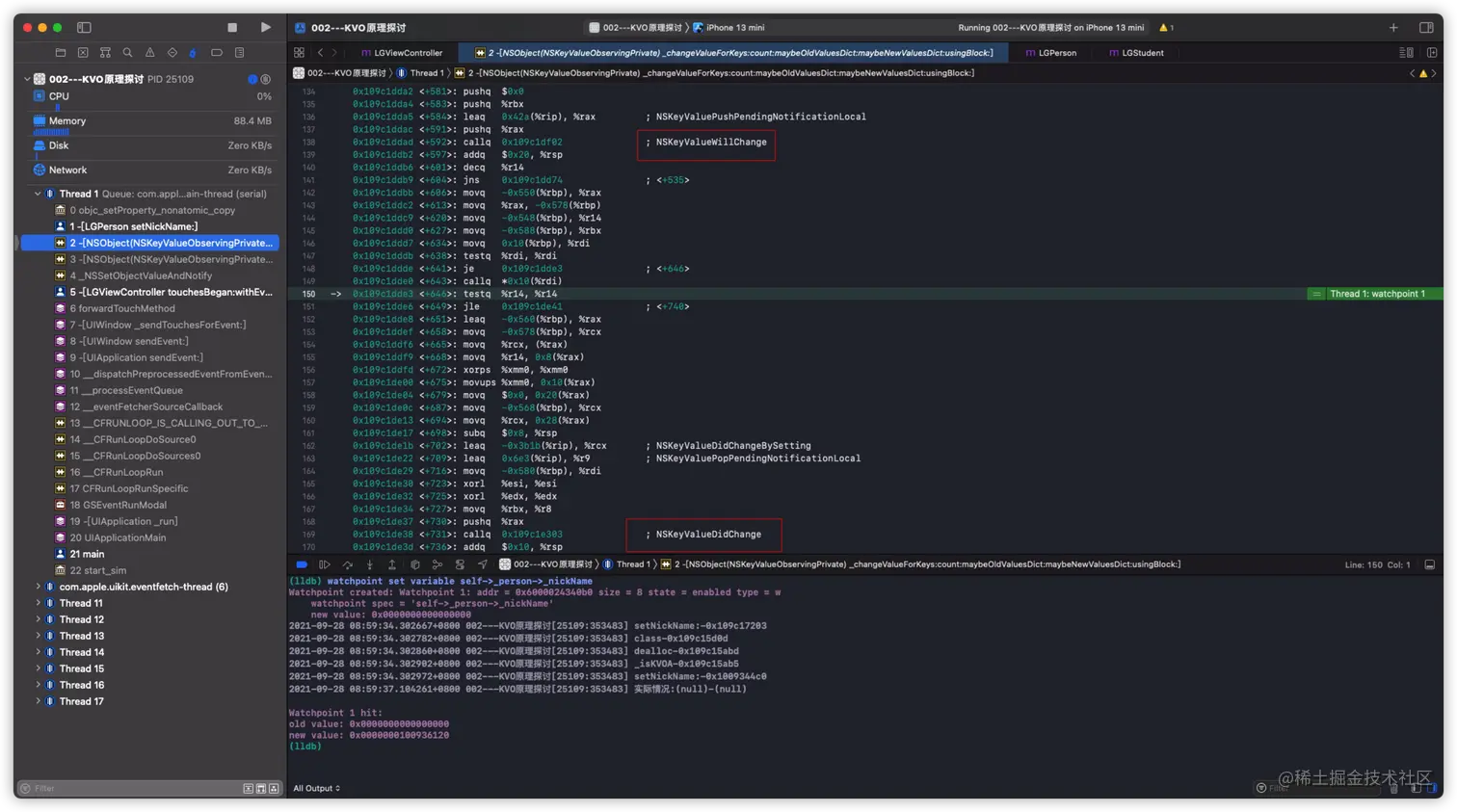Select the Debug navigator icon
1457x812 pixels.
pyautogui.click(x=194, y=53)
